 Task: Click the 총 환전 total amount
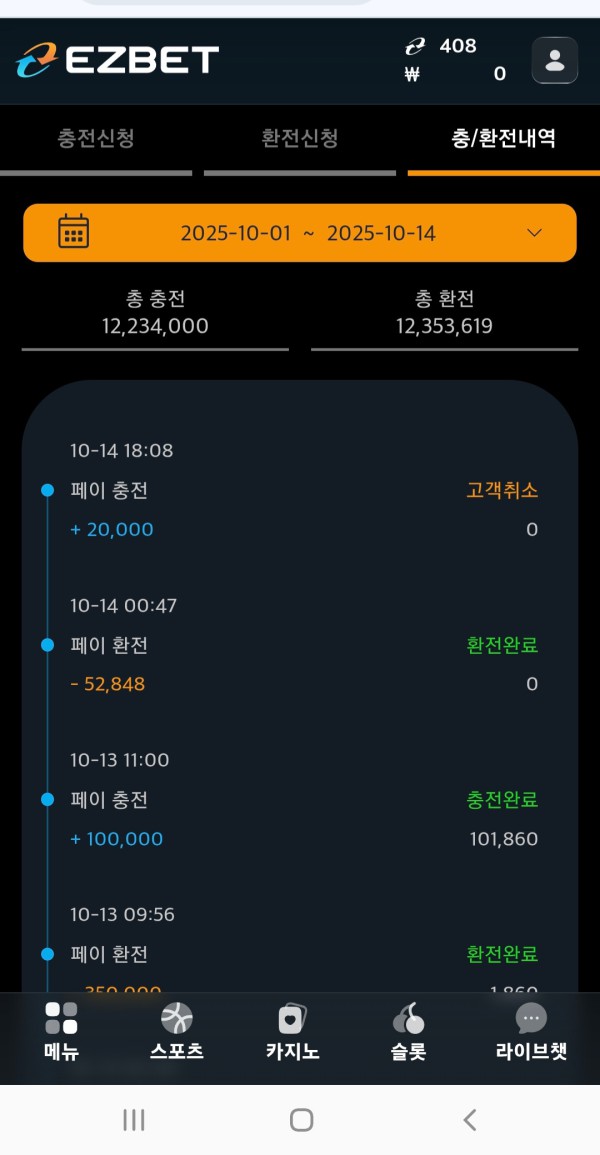pyautogui.click(x=444, y=326)
